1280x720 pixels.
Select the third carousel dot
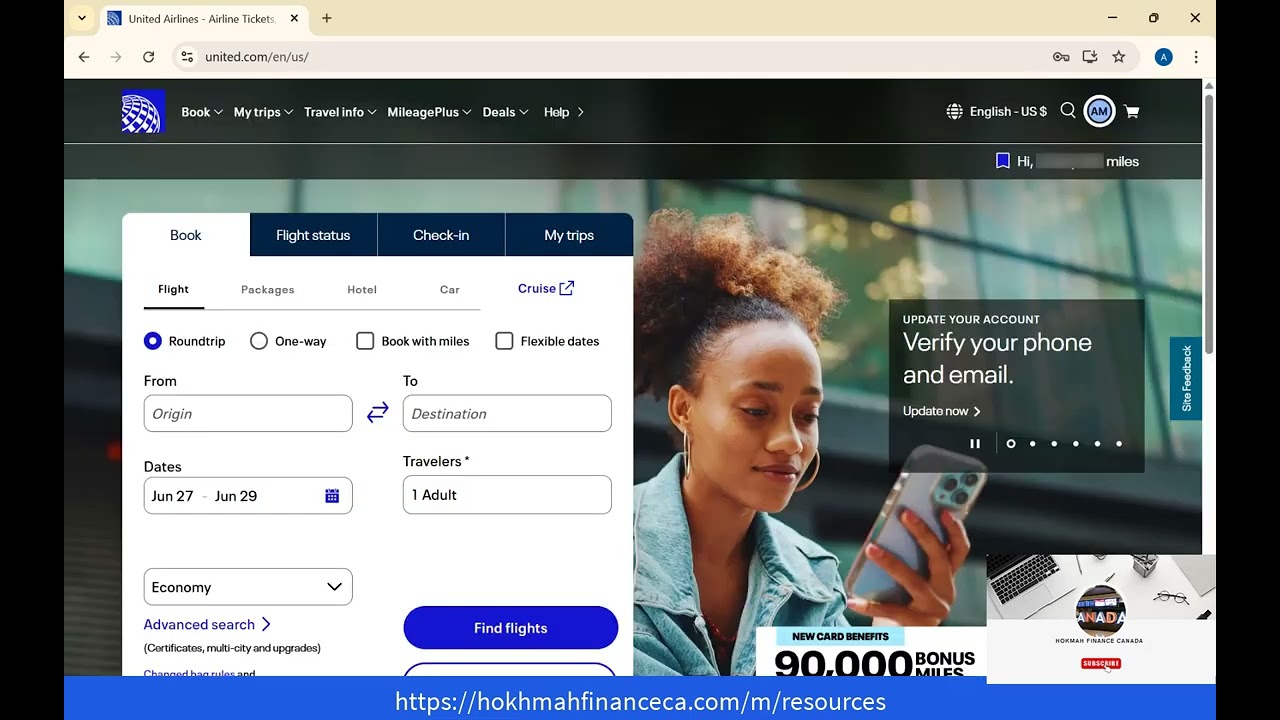[1054, 444]
